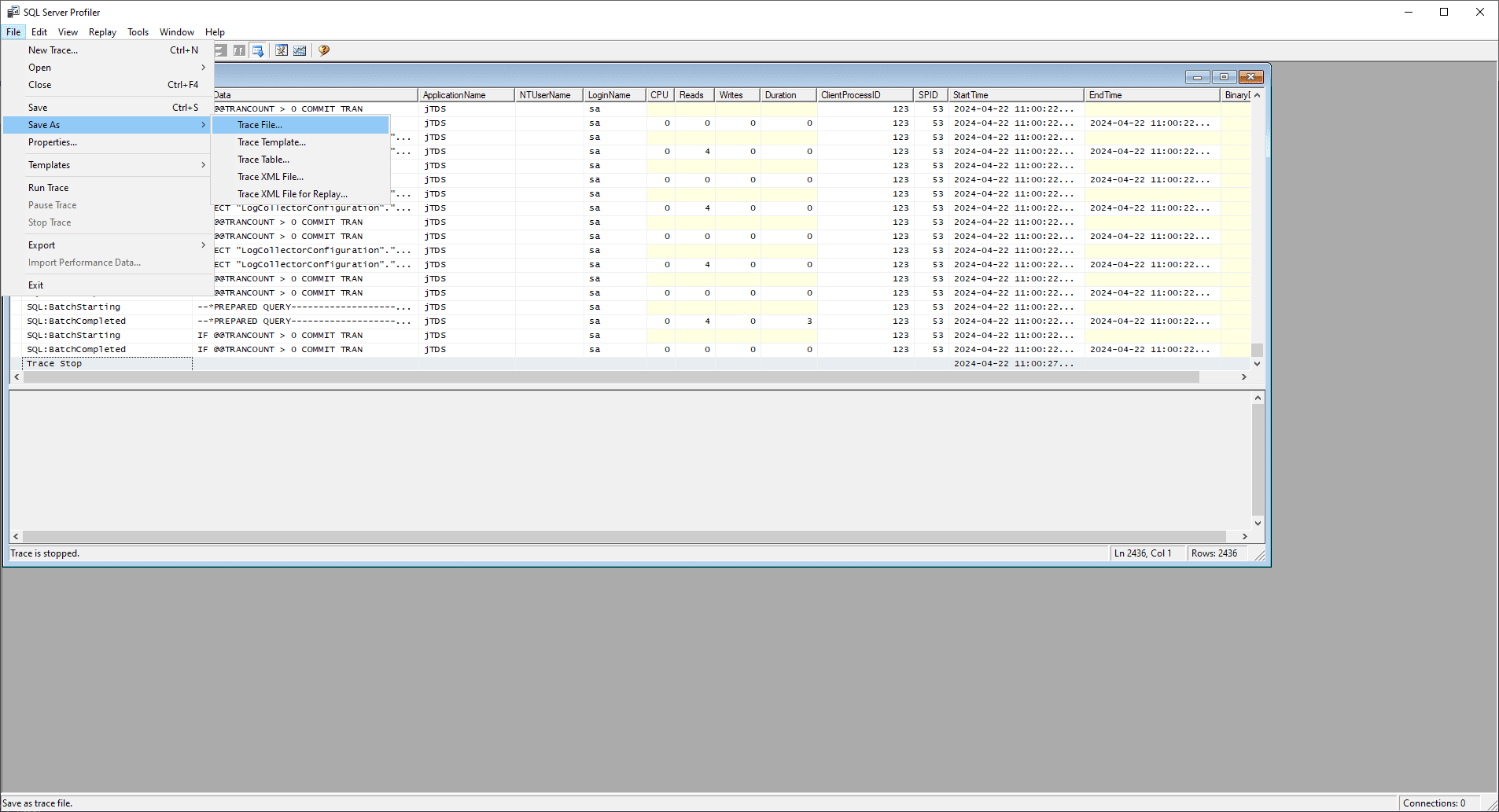Open the Replay menu
This screenshot has height=812, width=1499.
pos(102,32)
